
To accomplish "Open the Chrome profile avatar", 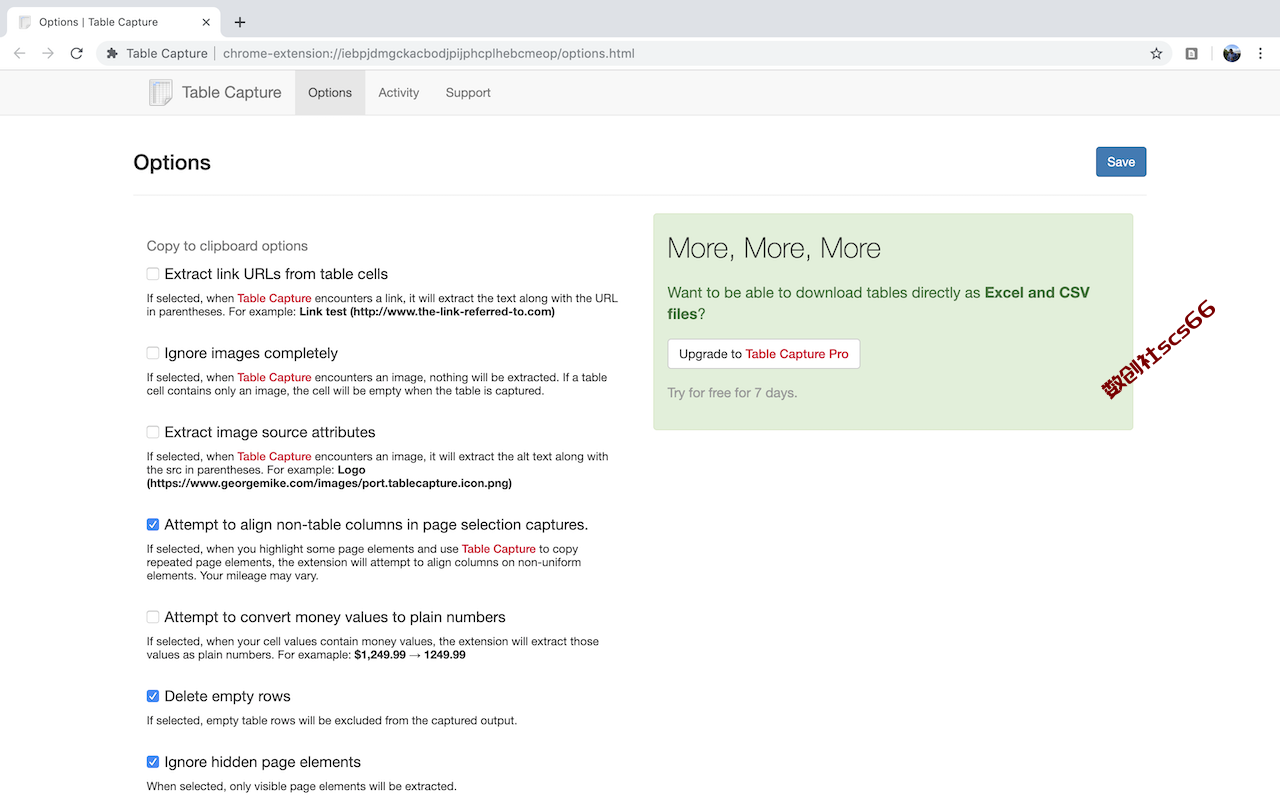I will pos(1232,53).
